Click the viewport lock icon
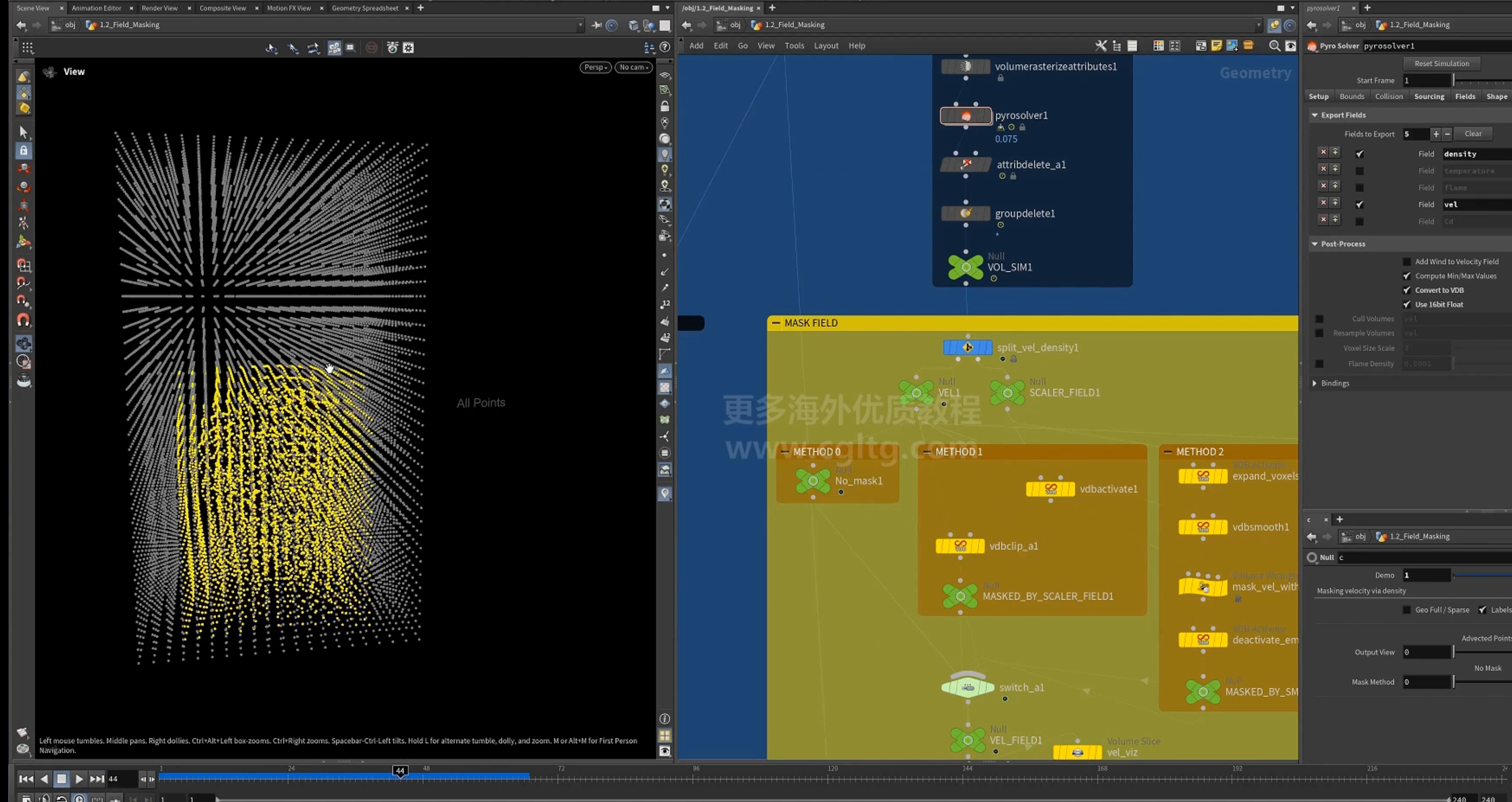Image resolution: width=1512 pixels, height=802 pixels. [664, 106]
